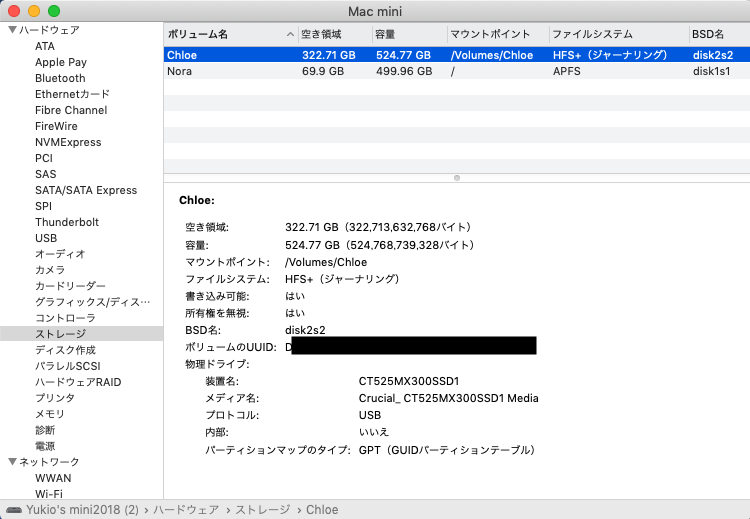This screenshot has width=750, height=519.
Task: Open Fibre Channel in the sidebar
Action: click(71, 110)
